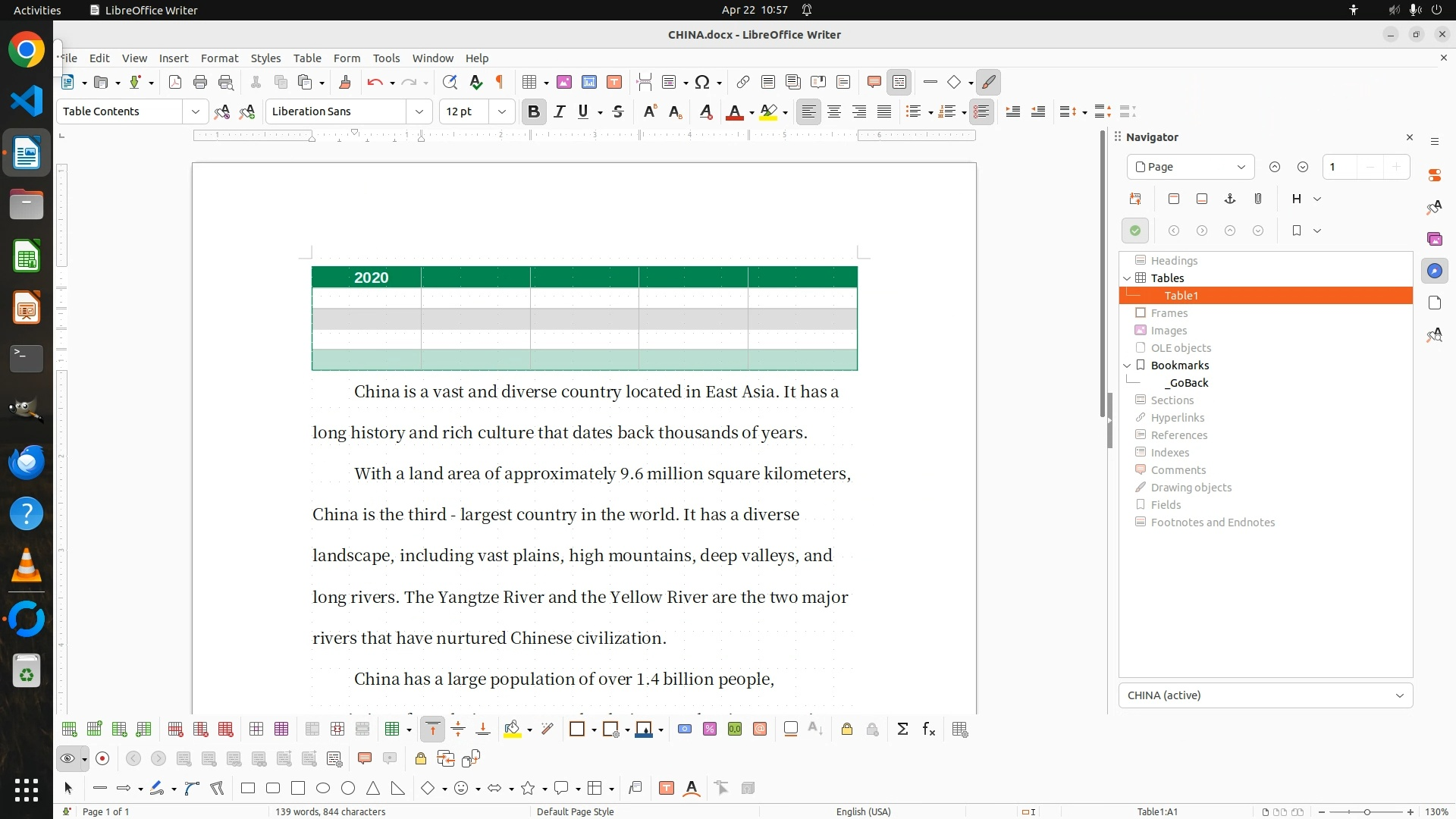Viewport: 1456px width, 819px height.
Task: Open the Format menu
Action: (219, 58)
